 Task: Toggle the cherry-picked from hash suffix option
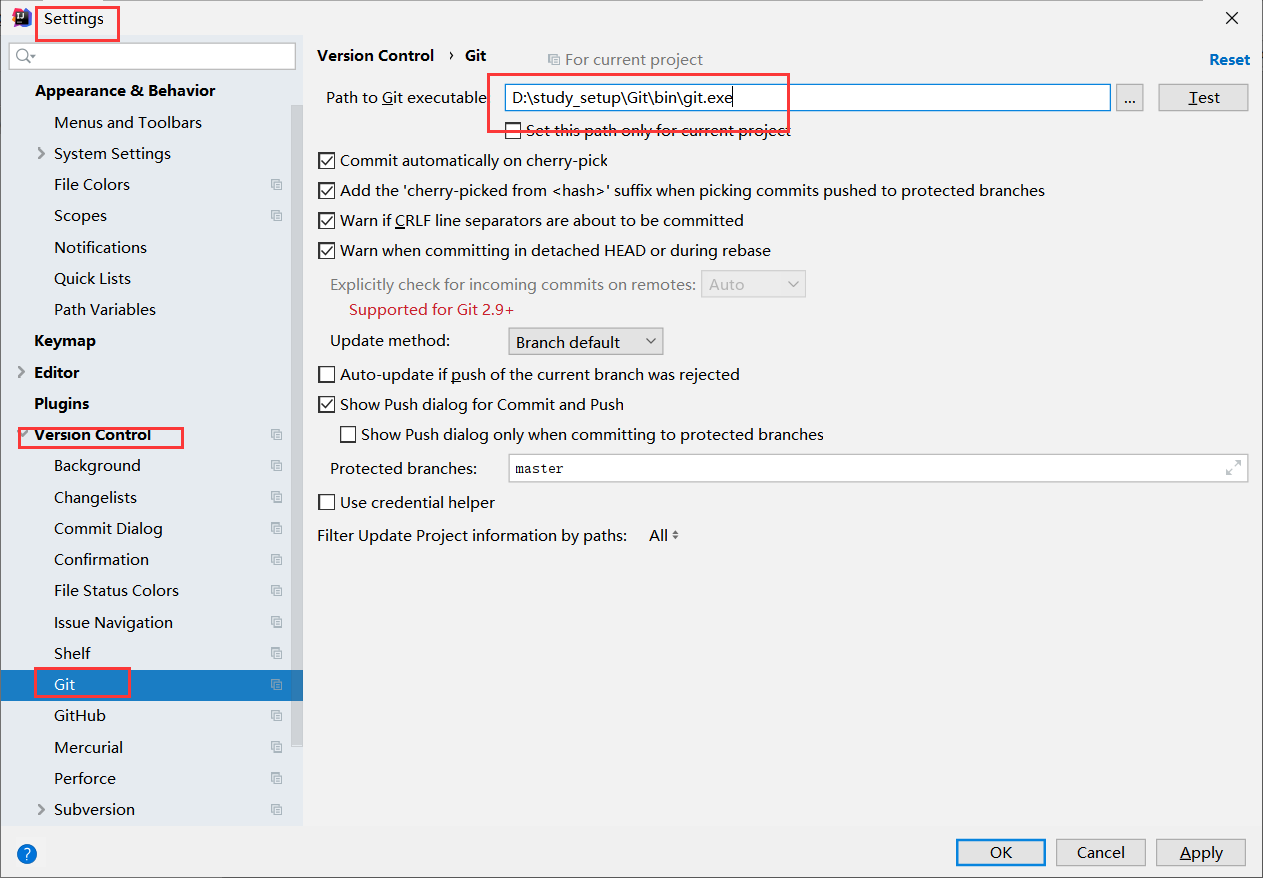click(326, 190)
